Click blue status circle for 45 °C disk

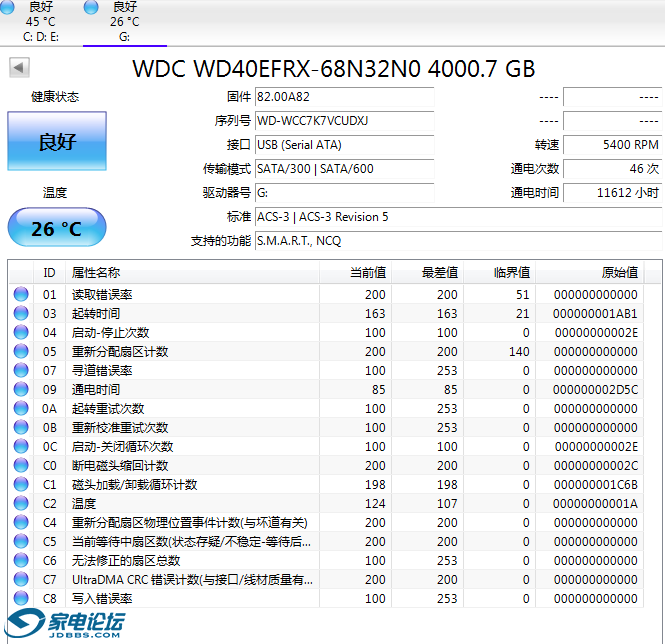(x=7, y=7)
